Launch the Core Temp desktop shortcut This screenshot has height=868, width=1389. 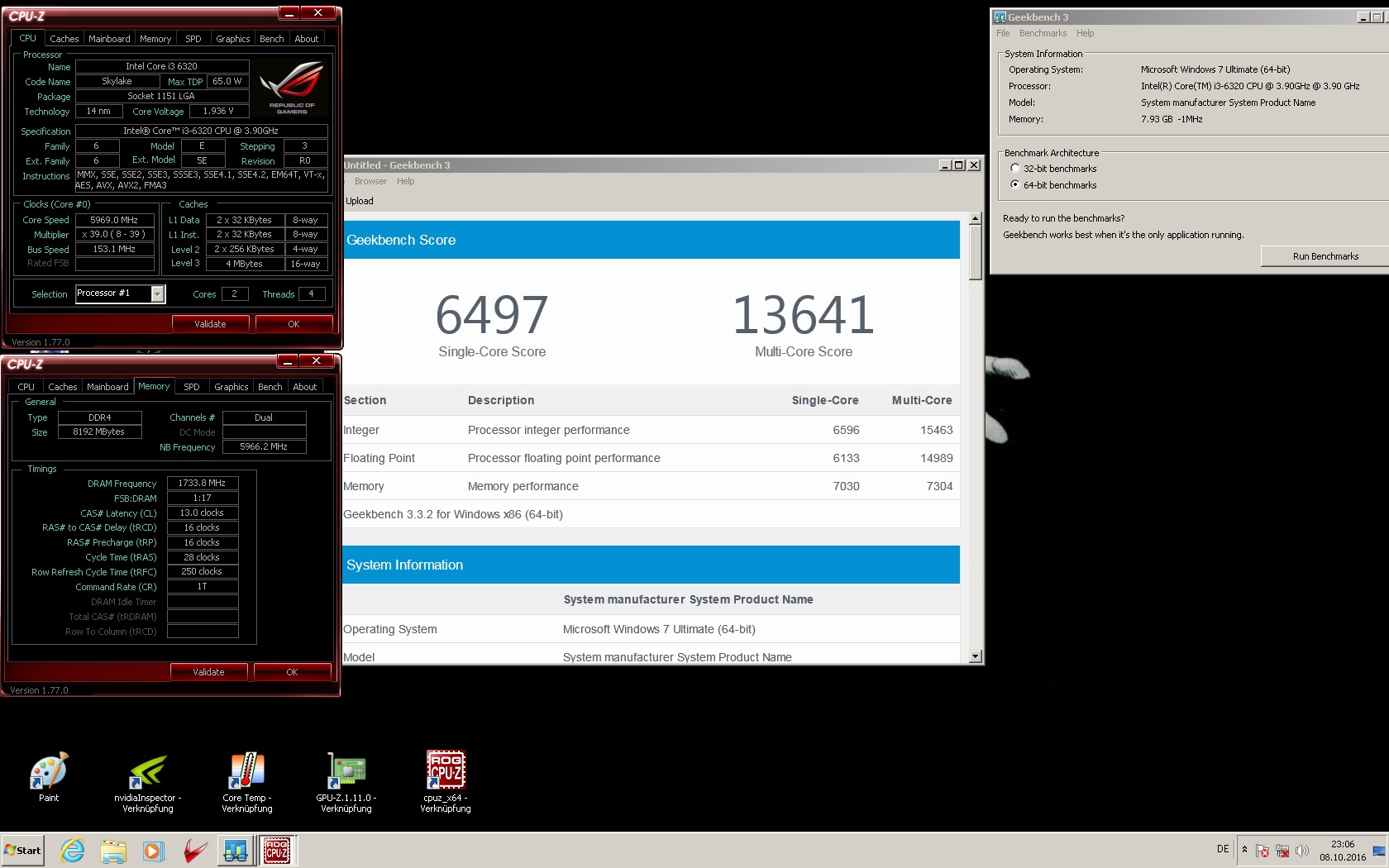246,783
